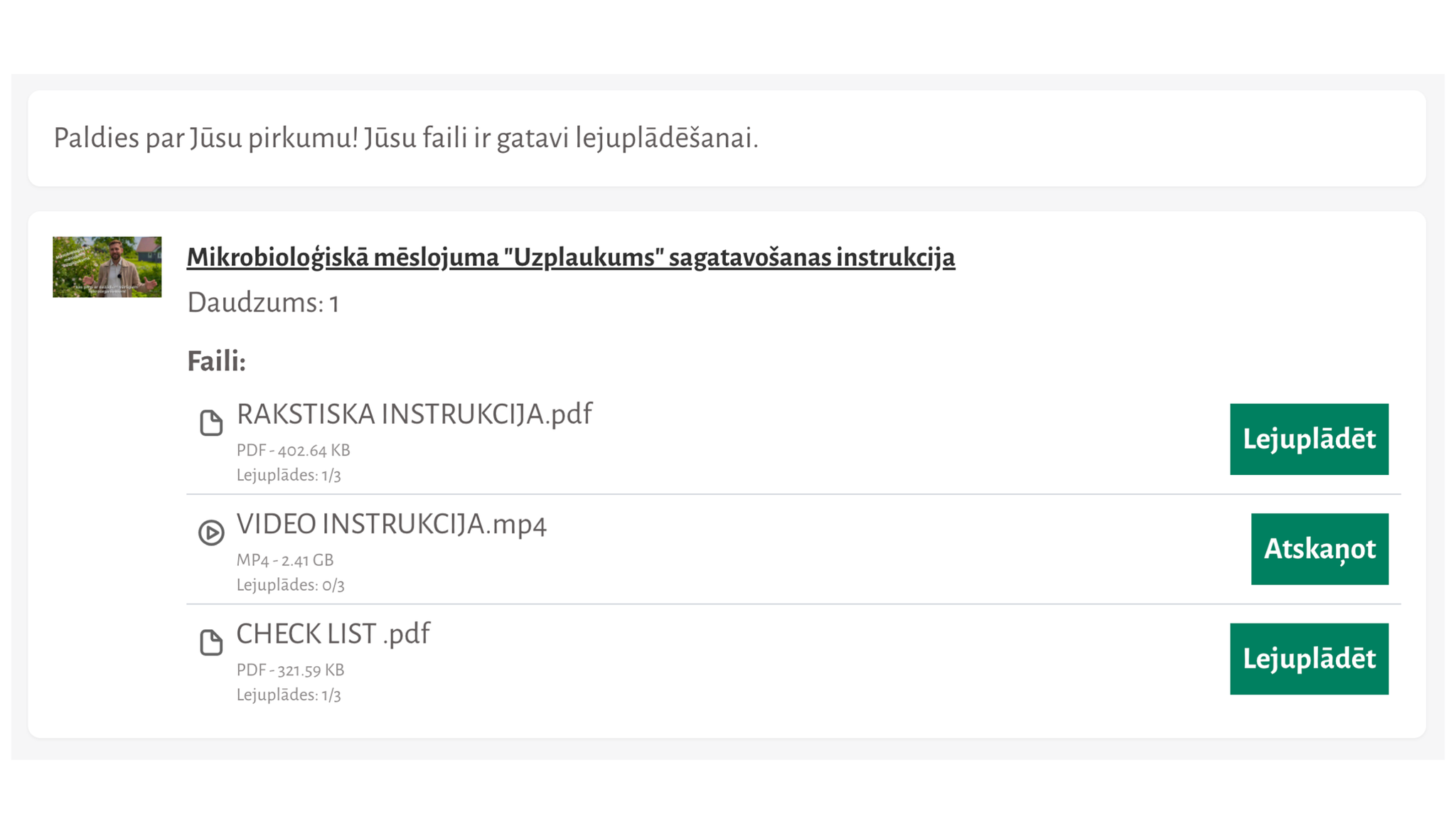The width and height of the screenshot is (1456, 819).
Task: Download RAKSTISKA INSTRUKCIJA.pdf with Lejuplādēt
Action: pyautogui.click(x=1309, y=439)
